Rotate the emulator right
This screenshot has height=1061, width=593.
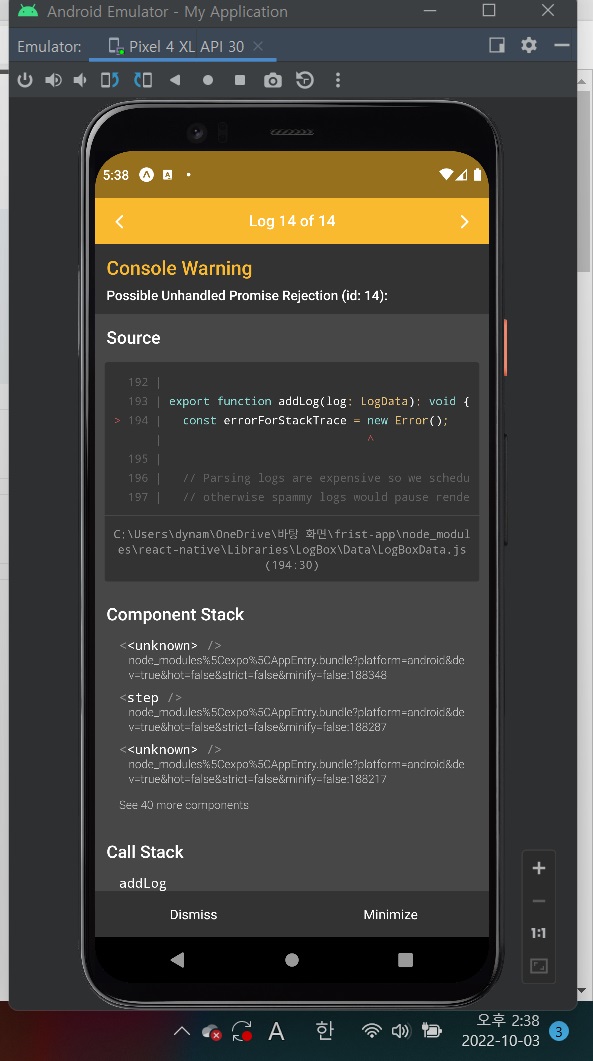(143, 80)
